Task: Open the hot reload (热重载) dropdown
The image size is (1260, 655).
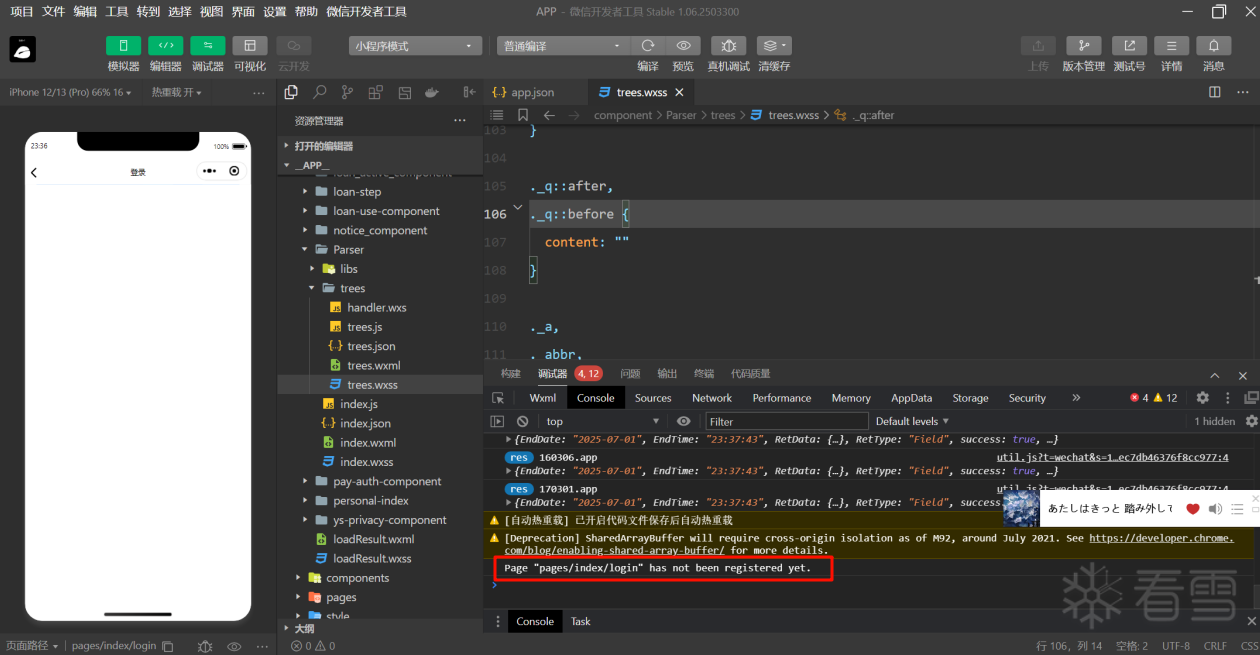Action: 176,92
